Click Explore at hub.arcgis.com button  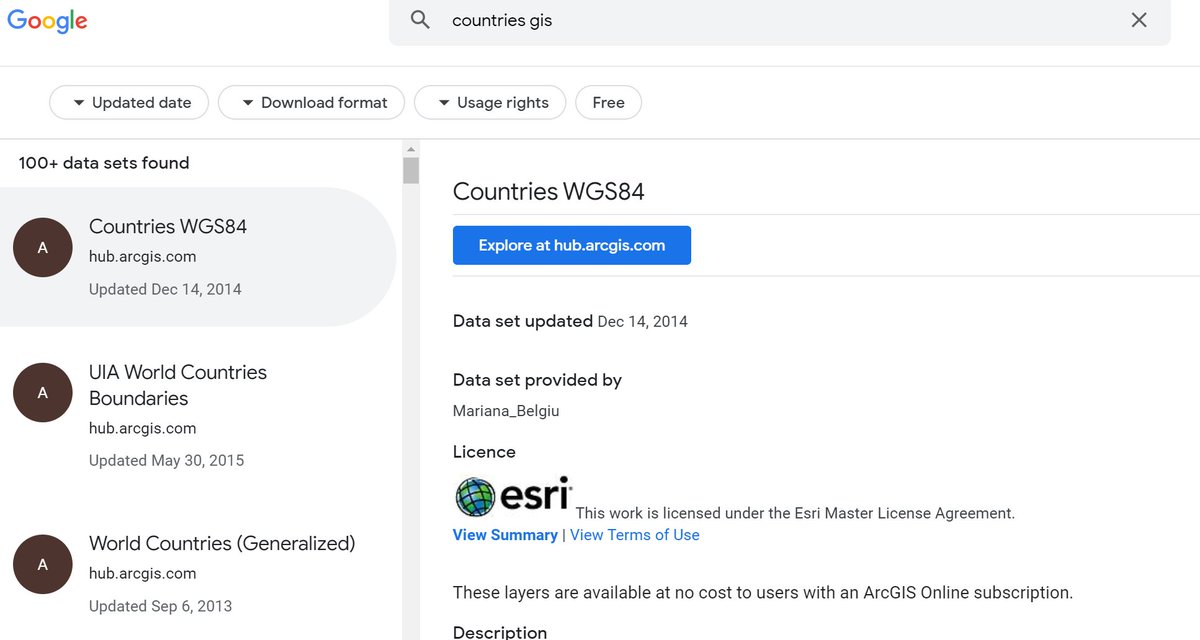click(572, 245)
